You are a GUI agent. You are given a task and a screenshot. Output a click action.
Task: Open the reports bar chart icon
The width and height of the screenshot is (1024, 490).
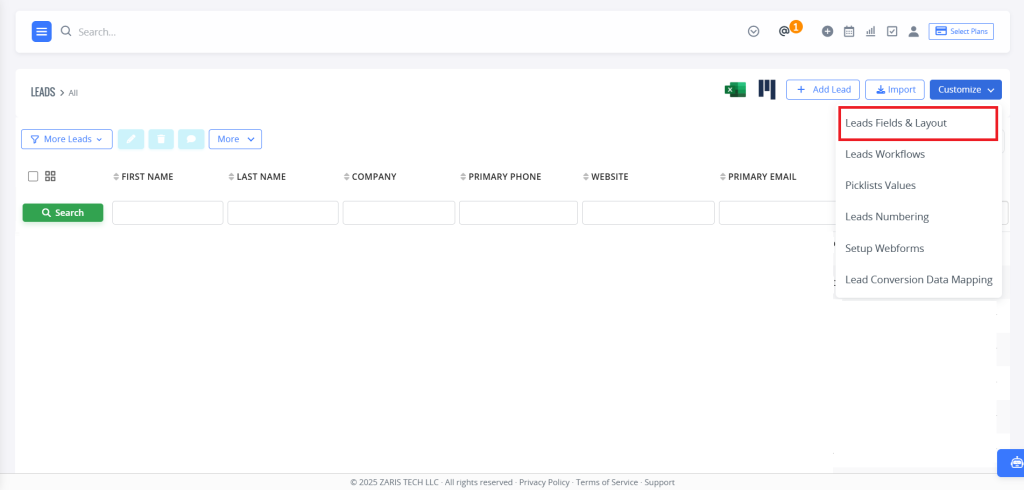[871, 31]
